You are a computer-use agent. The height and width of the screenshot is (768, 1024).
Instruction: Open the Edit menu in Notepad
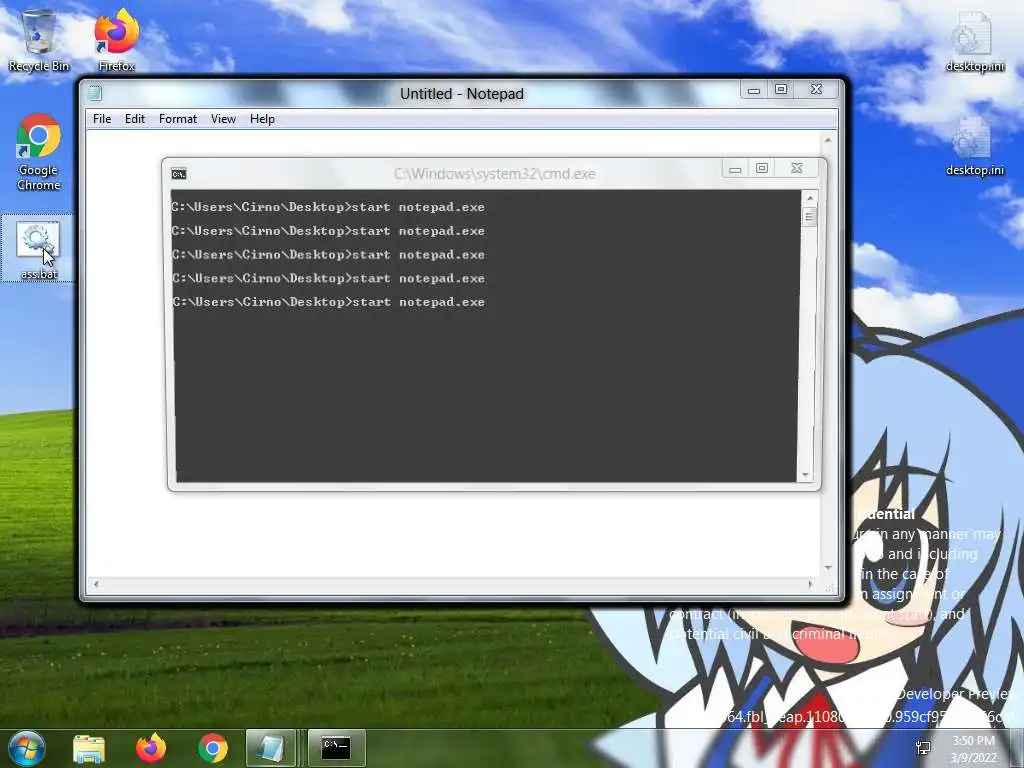point(135,119)
